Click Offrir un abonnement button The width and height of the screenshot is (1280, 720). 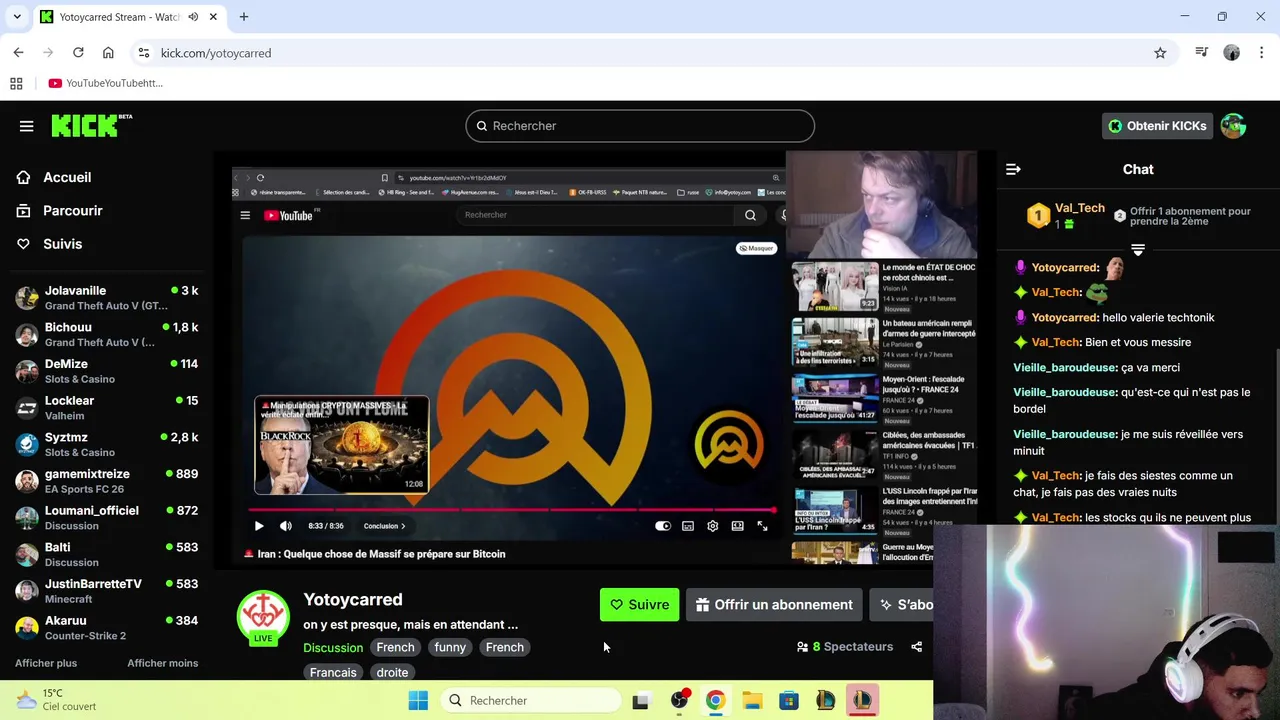(774, 604)
